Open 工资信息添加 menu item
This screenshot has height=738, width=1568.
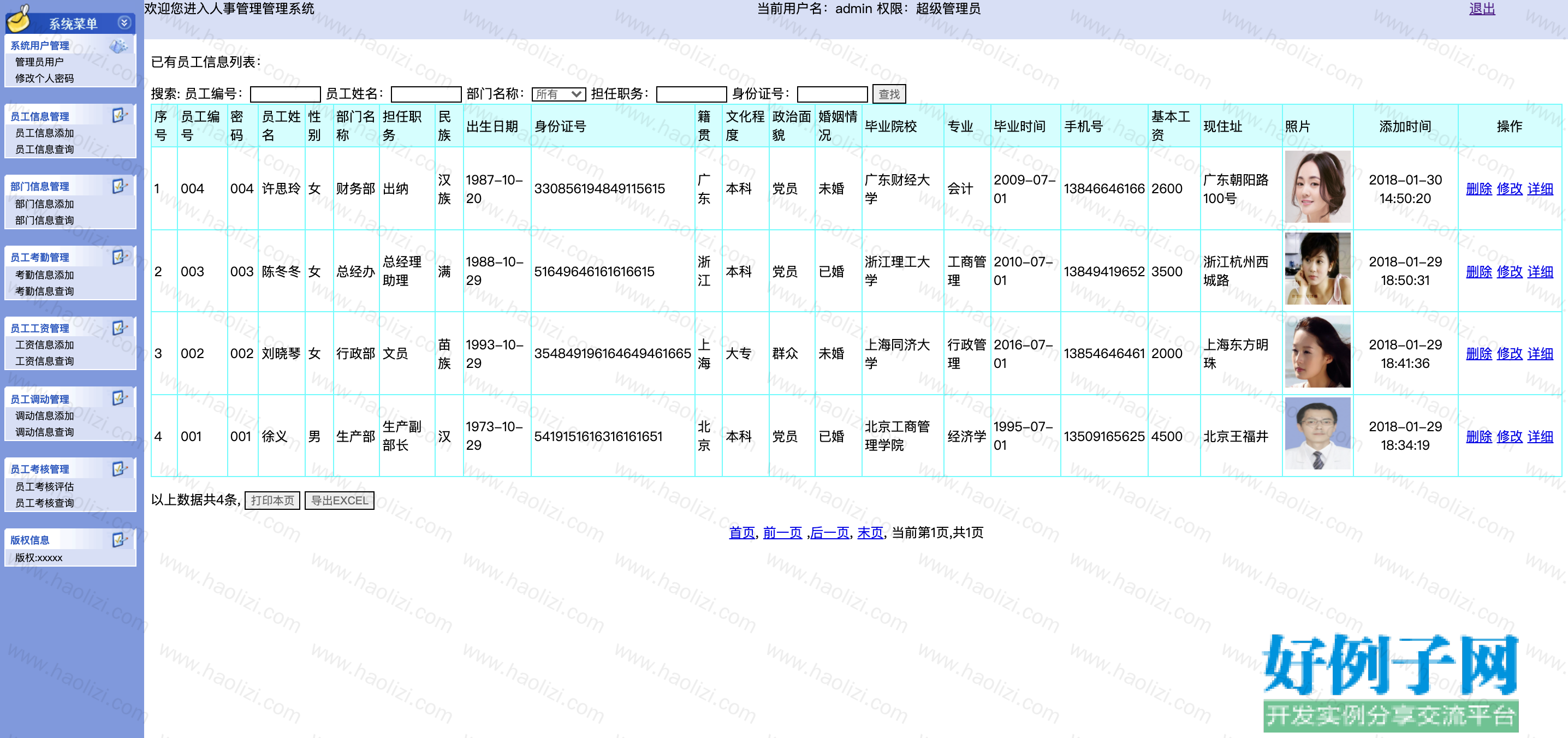(44, 345)
